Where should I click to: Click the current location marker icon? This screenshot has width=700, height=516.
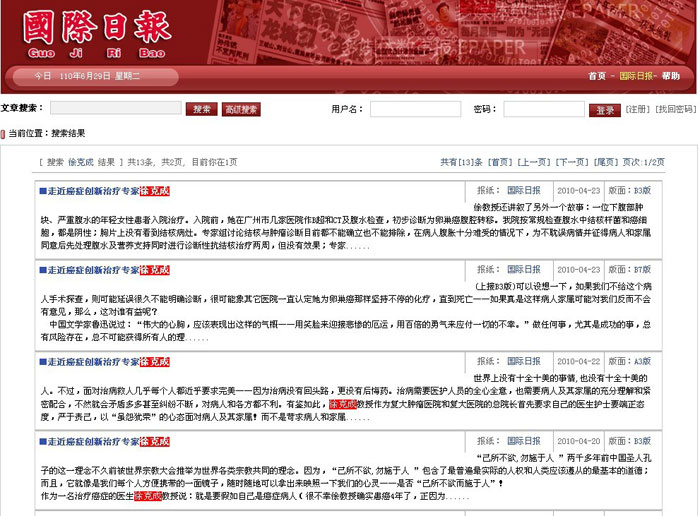tap(4, 133)
